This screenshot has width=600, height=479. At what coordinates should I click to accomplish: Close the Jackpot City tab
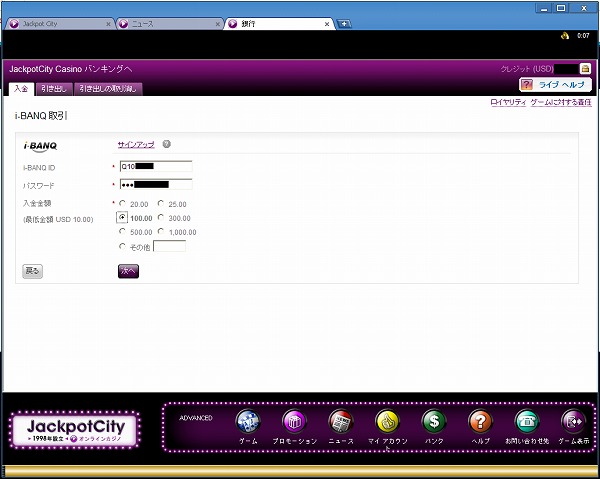tap(108, 24)
